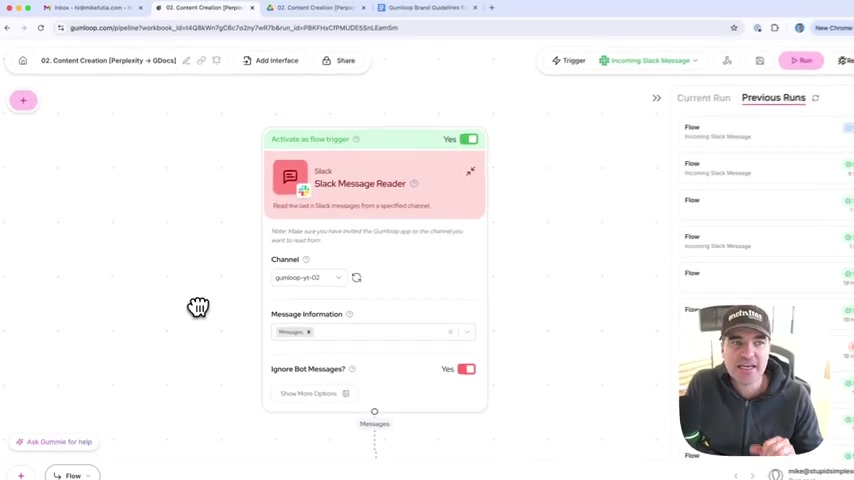Open the Flow tab dropdown at bottom

point(72,475)
